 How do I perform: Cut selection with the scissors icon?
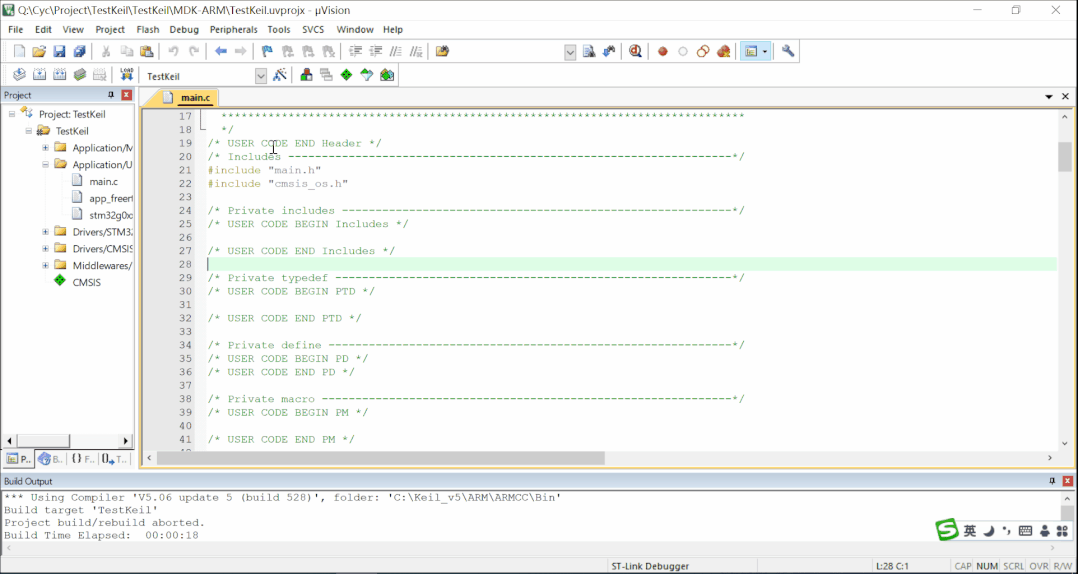click(x=106, y=52)
